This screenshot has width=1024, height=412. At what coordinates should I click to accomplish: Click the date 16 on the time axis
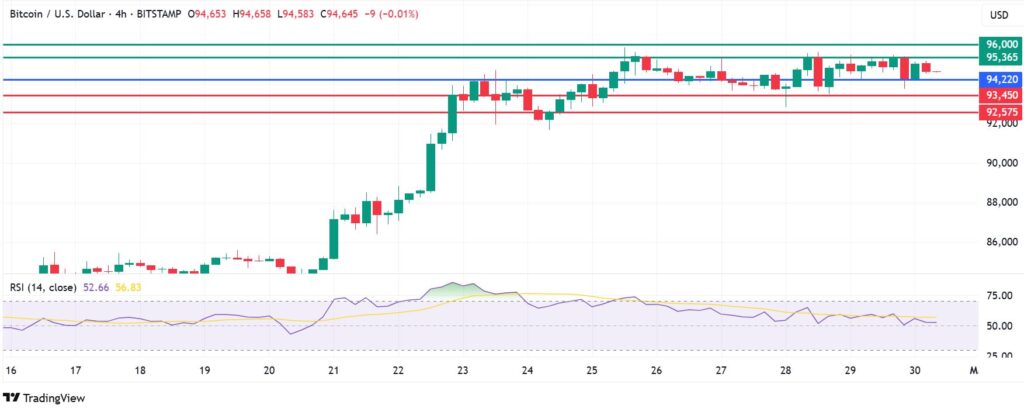pos(11,369)
